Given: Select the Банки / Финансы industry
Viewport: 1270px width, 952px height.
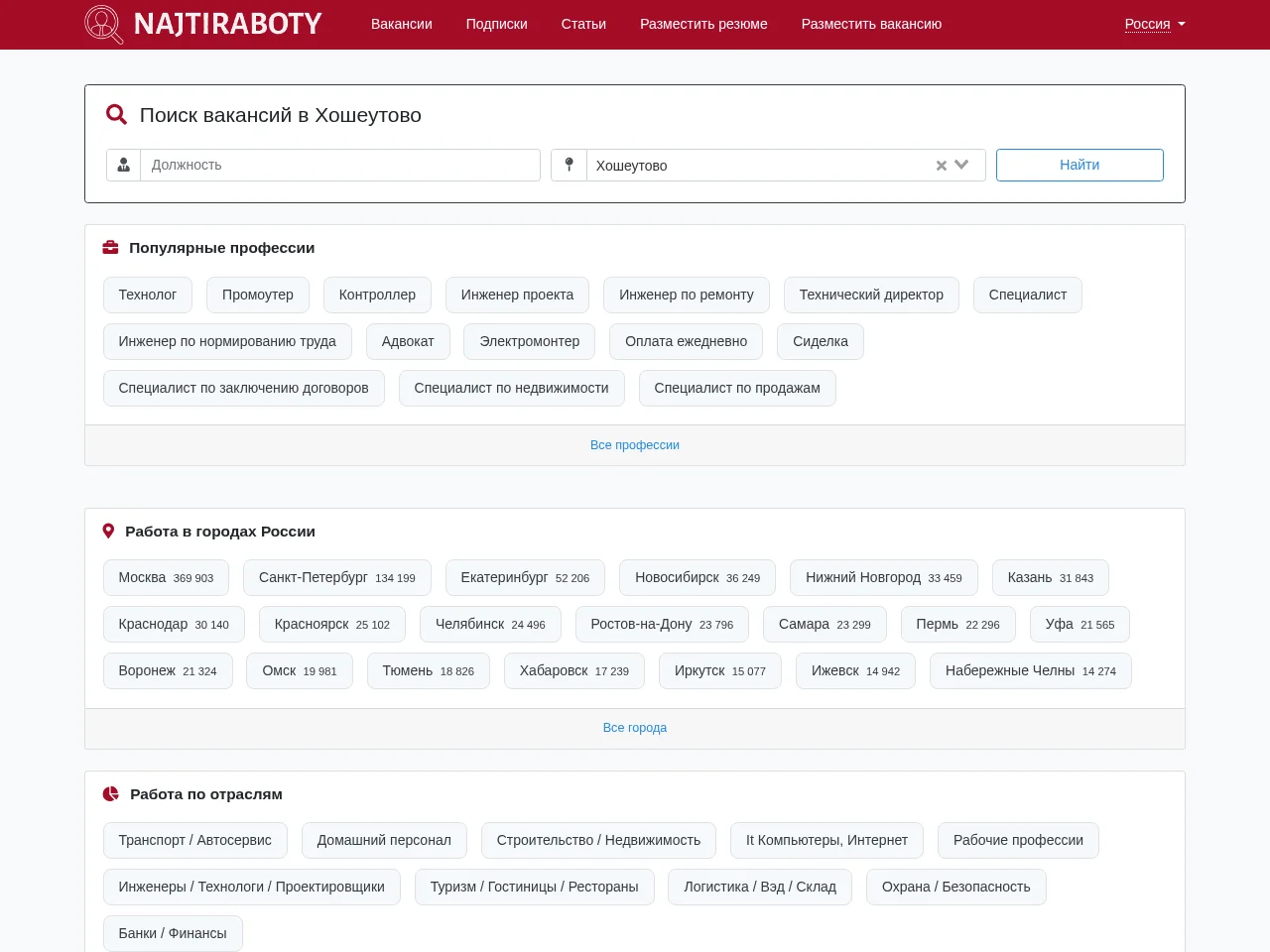Looking at the screenshot, I should (173, 934).
